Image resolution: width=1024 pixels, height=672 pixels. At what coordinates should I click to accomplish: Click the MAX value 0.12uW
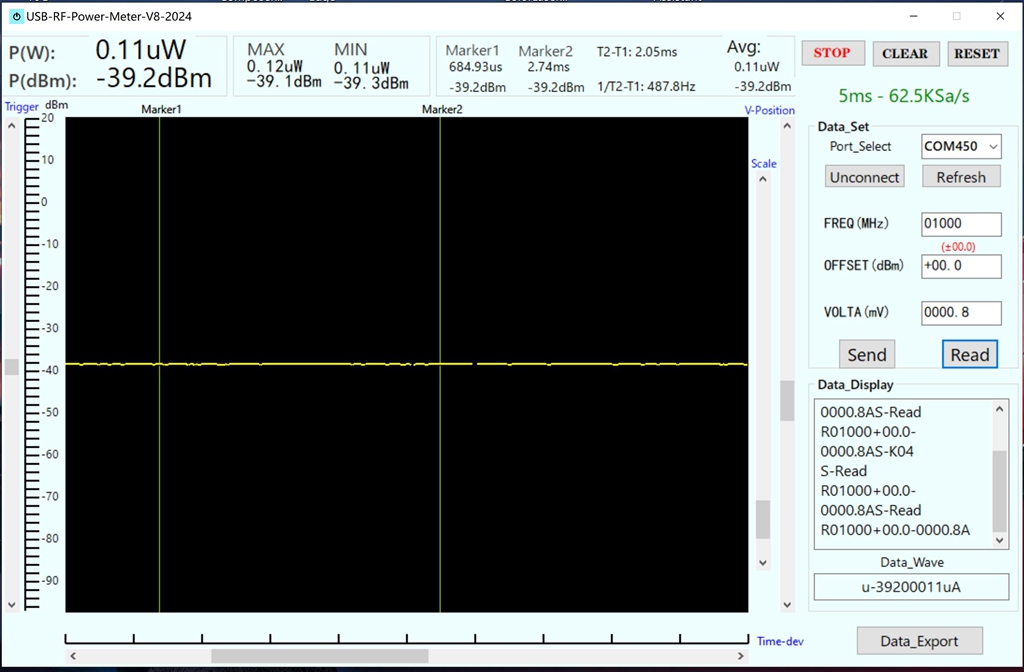(274, 67)
